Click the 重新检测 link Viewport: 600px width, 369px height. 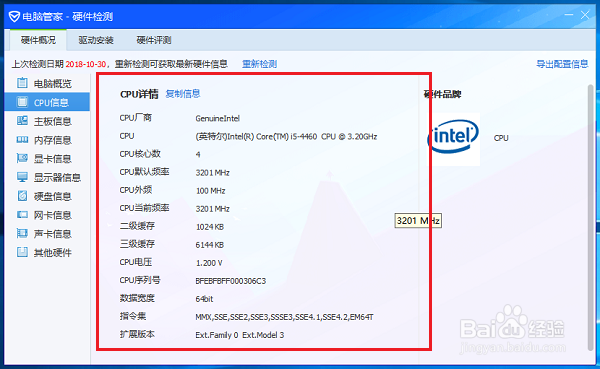259,64
